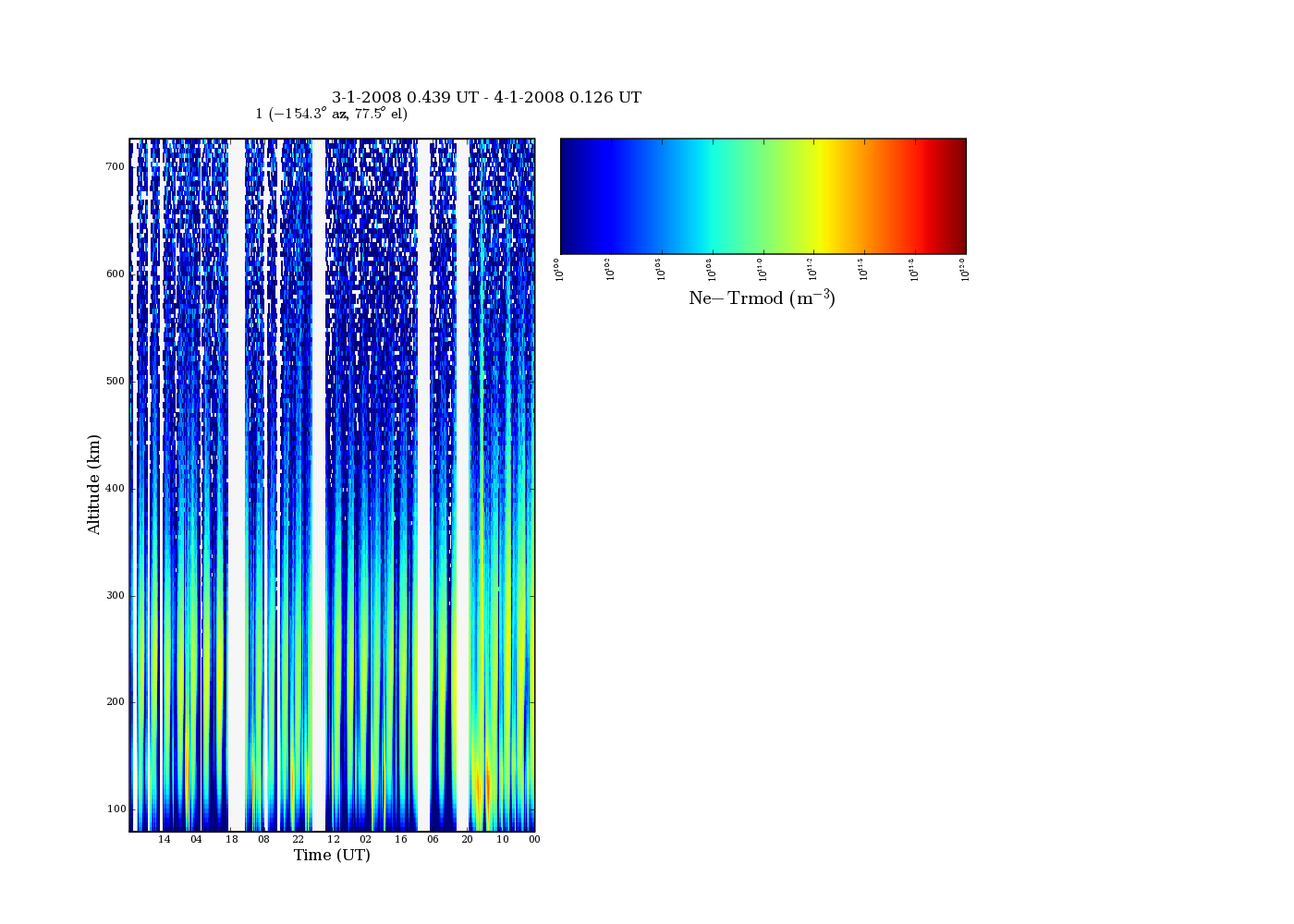Click the 10^10.0 colorbar tick label

(x=558, y=269)
